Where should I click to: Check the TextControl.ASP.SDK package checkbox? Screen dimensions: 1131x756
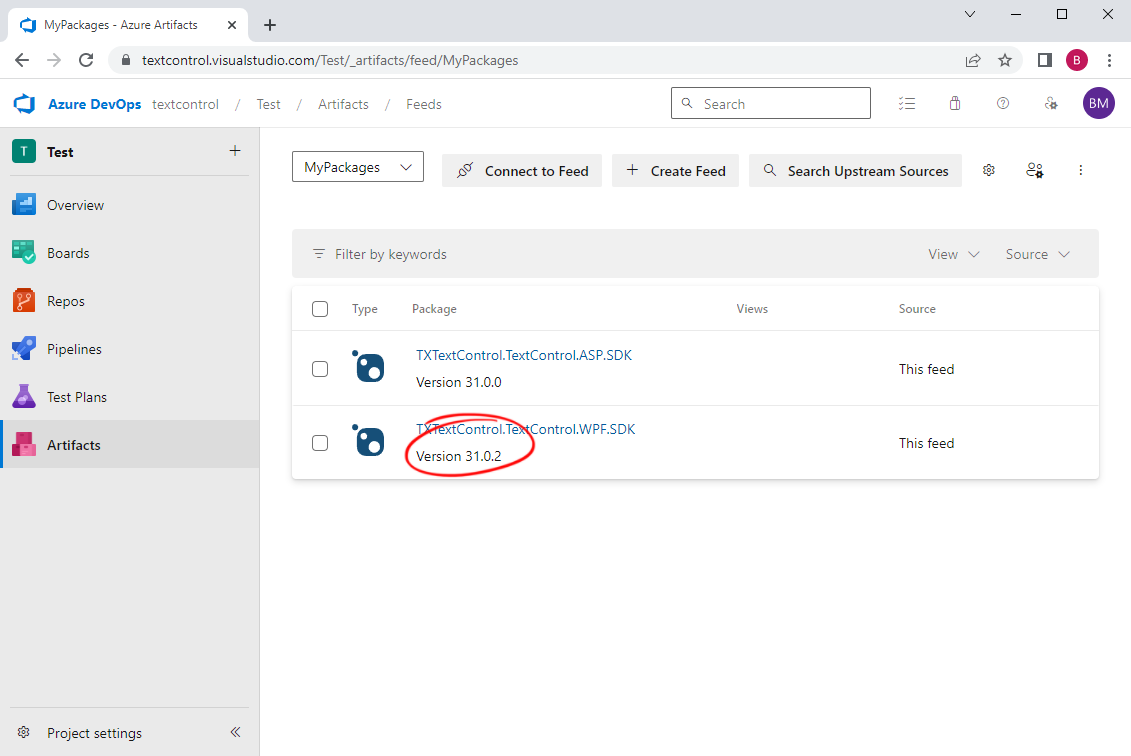pyautogui.click(x=320, y=369)
